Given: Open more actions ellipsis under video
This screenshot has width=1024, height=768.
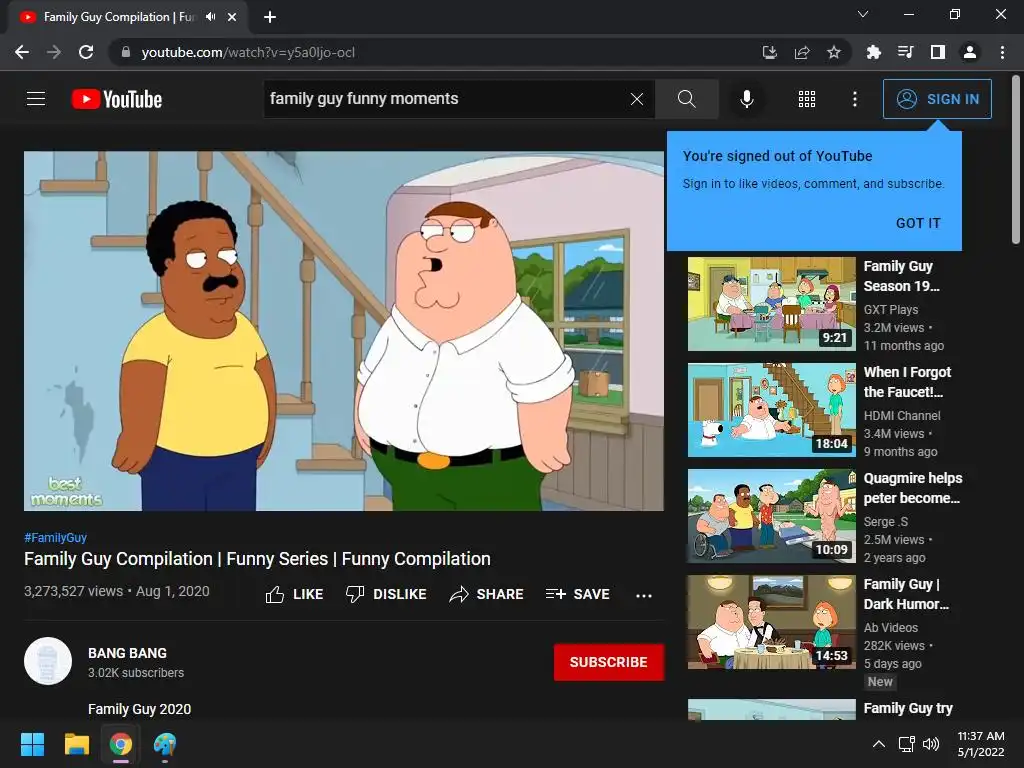Looking at the screenshot, I should (x=644, y=595).
